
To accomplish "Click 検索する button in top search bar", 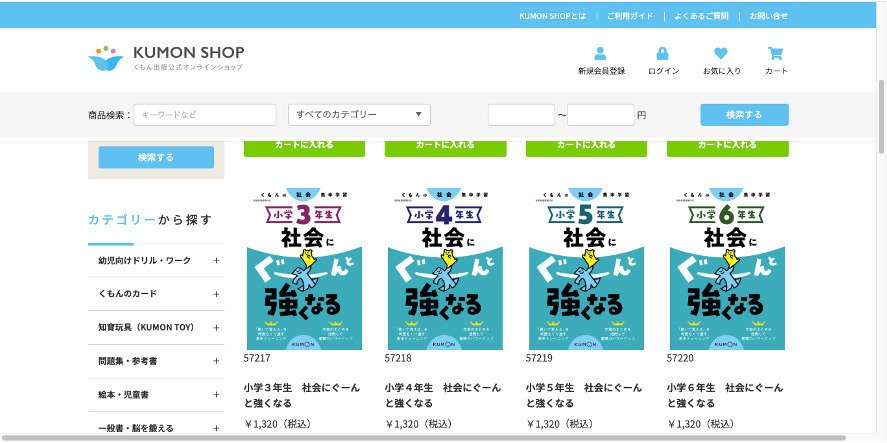I will point(744,115).
